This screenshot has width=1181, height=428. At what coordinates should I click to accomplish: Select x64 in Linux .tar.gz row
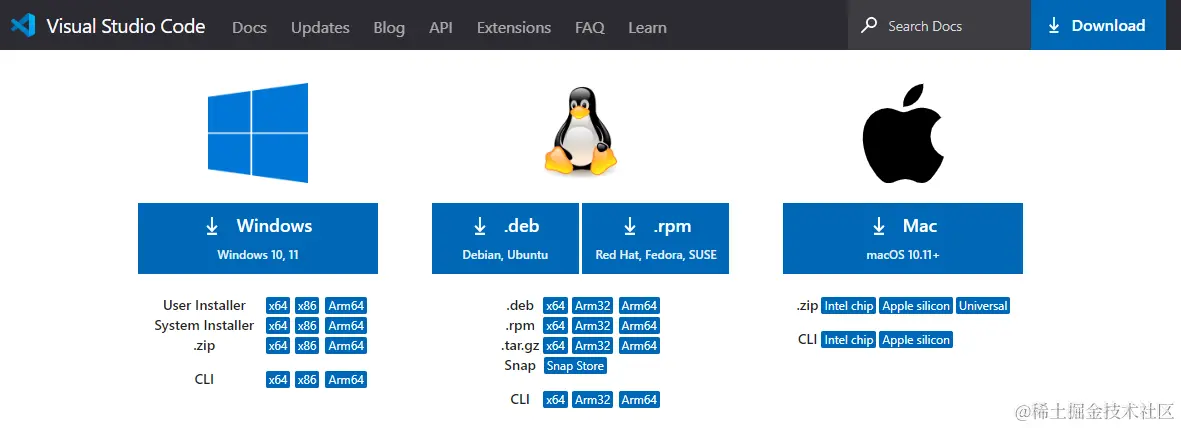coord(555,346)
